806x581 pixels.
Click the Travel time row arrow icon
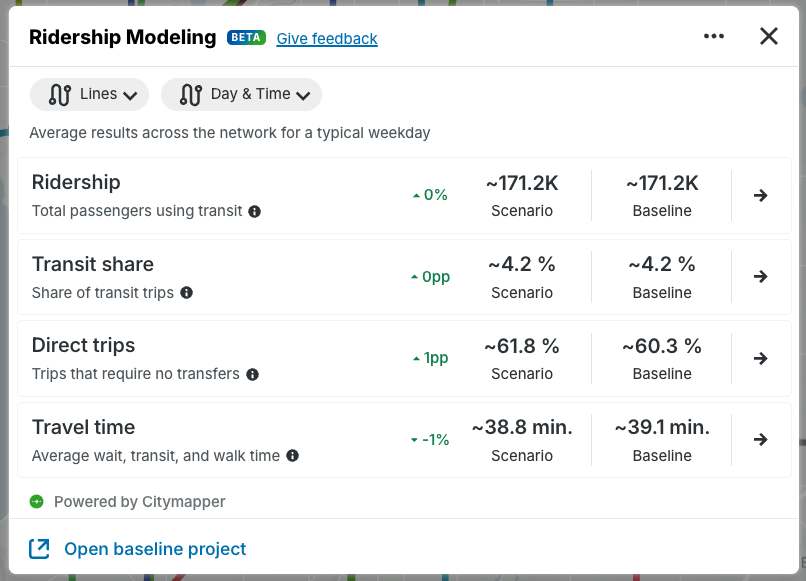coord(760,440)
